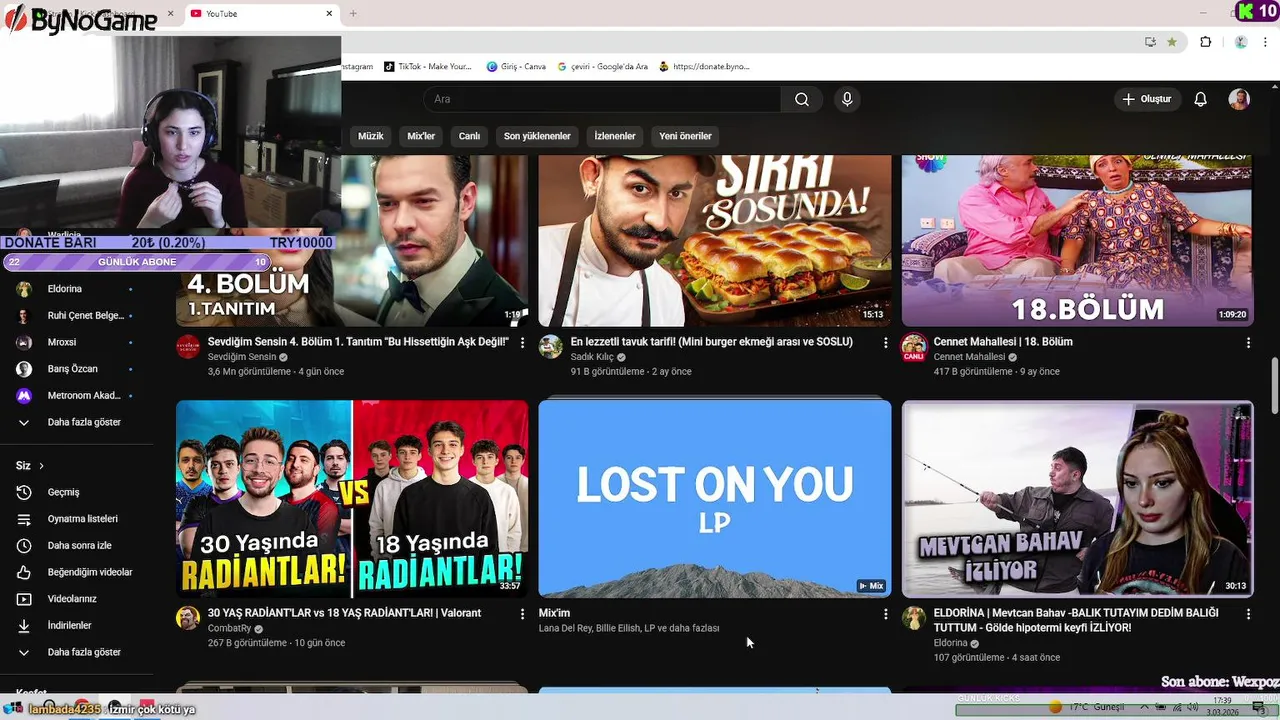Open the Siz section chevron

(41, 466)
